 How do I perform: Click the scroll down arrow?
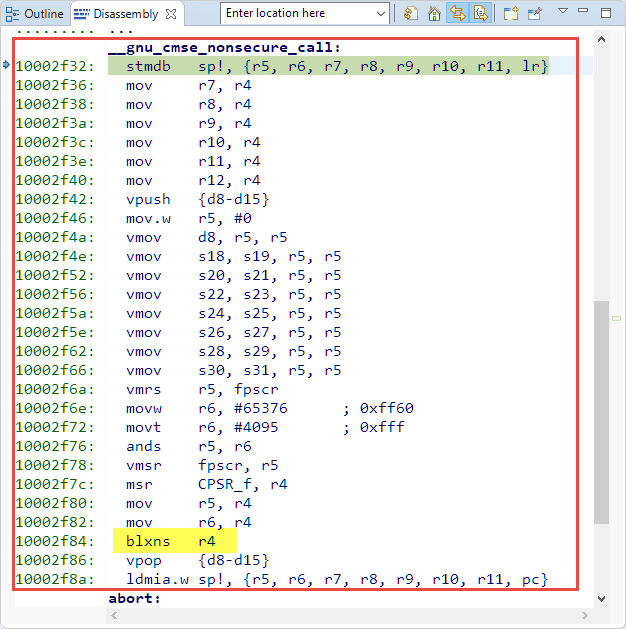pos(600,599)
